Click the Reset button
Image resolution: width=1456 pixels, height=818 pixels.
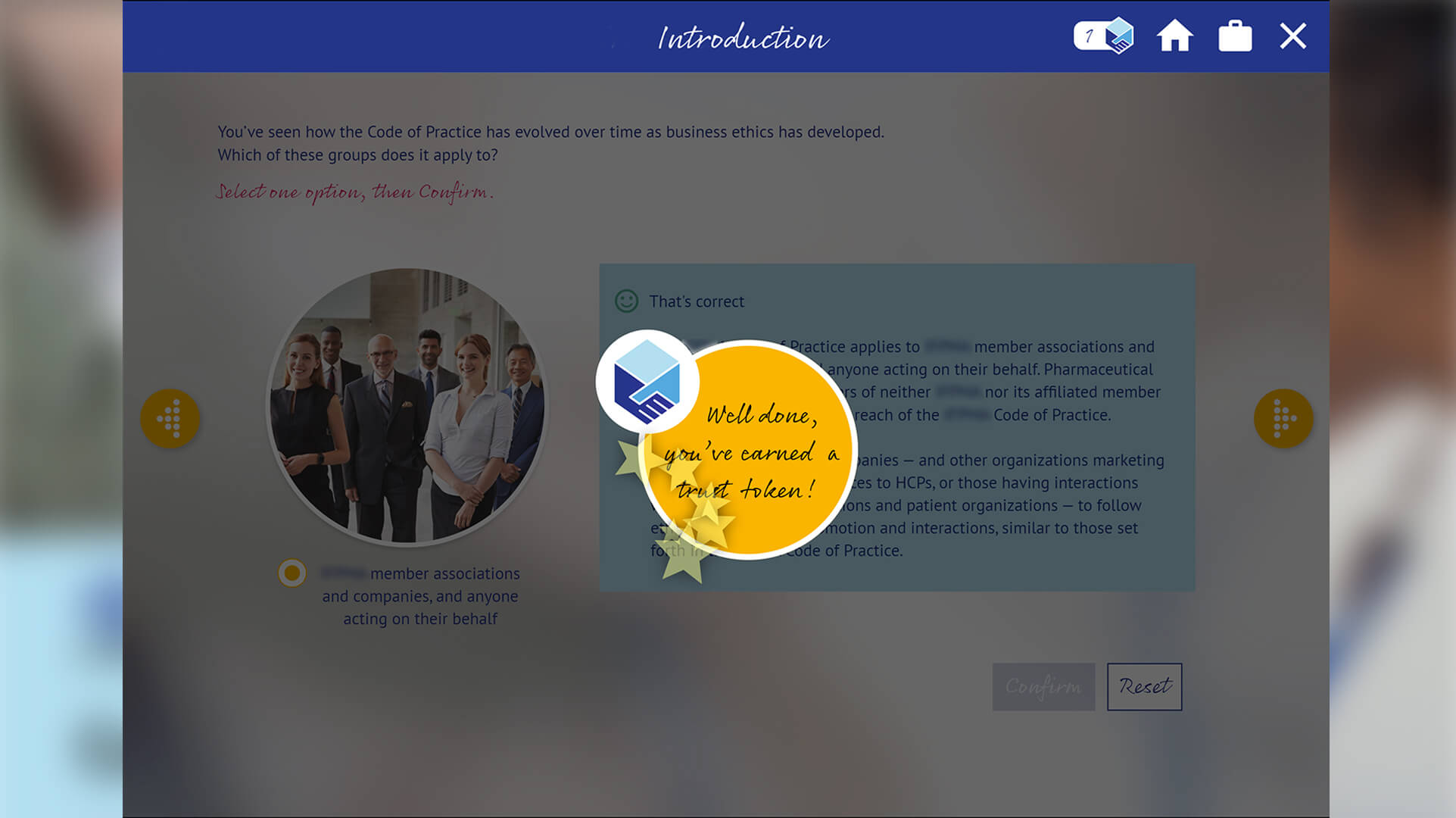click(1144, 686)
